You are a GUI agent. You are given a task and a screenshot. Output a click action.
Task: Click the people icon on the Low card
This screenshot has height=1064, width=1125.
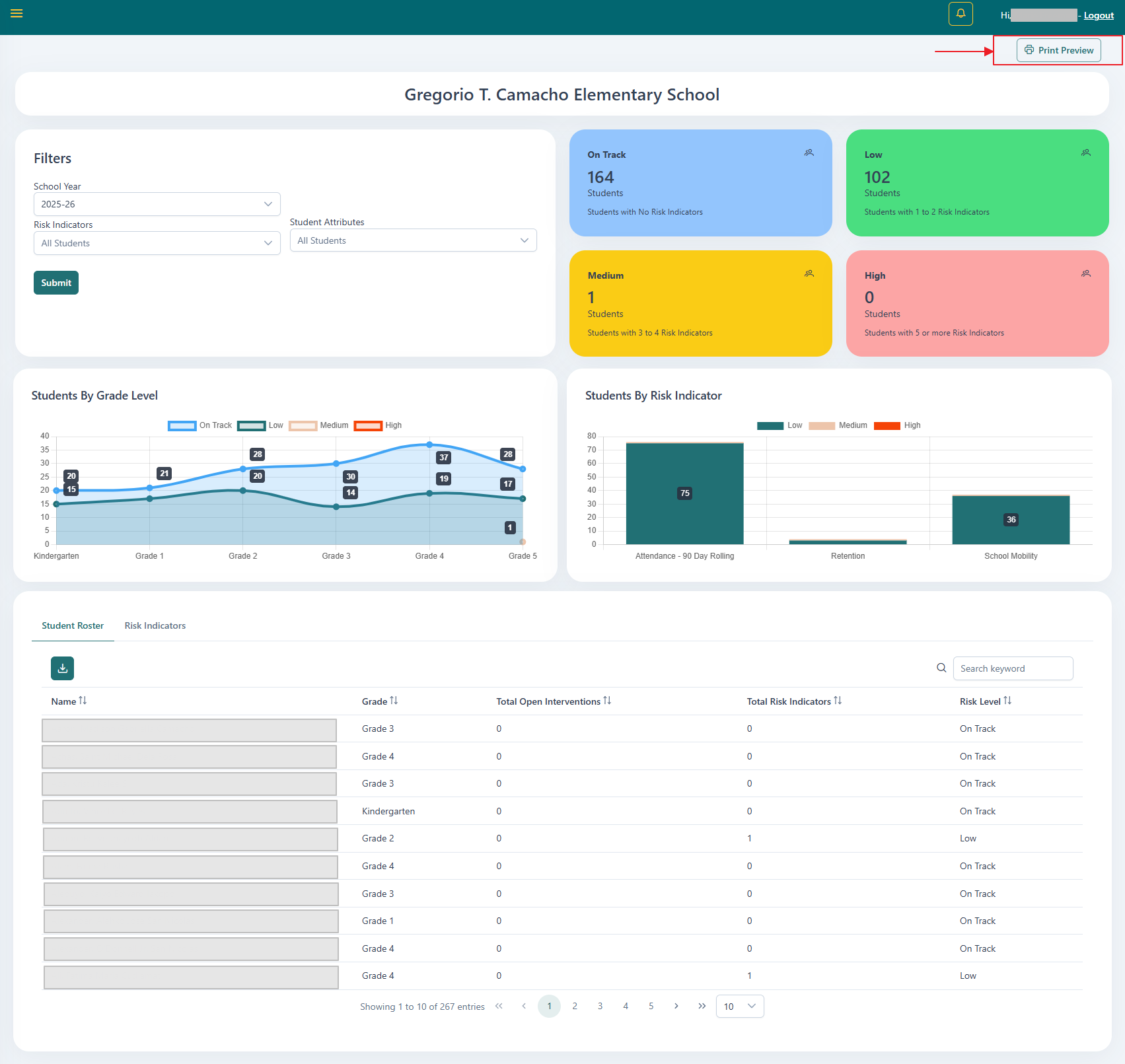pyautogui.click(x=1085, y=153)
